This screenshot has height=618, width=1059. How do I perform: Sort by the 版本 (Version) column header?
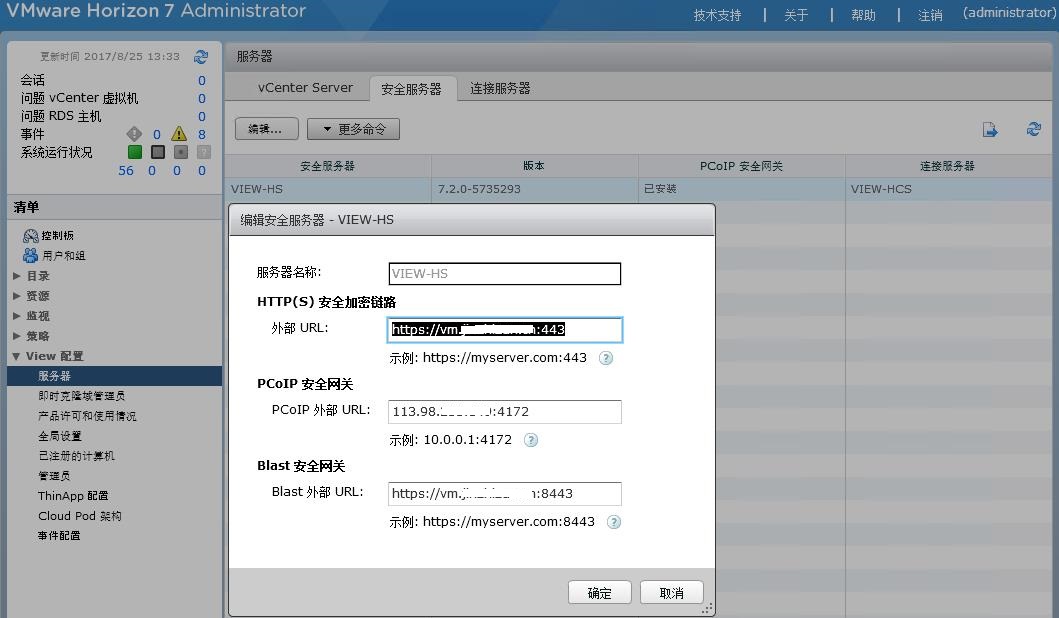(534, 166)
